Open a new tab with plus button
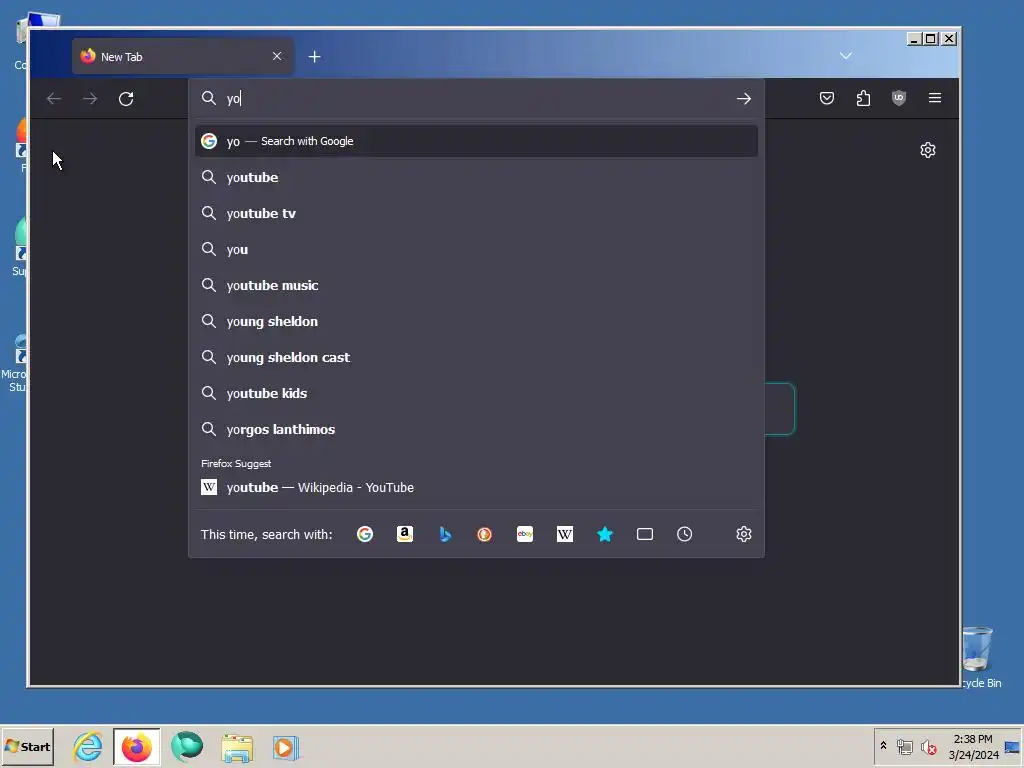Image resolution: width=1024 pixels, height=768 pixels. 315,57
